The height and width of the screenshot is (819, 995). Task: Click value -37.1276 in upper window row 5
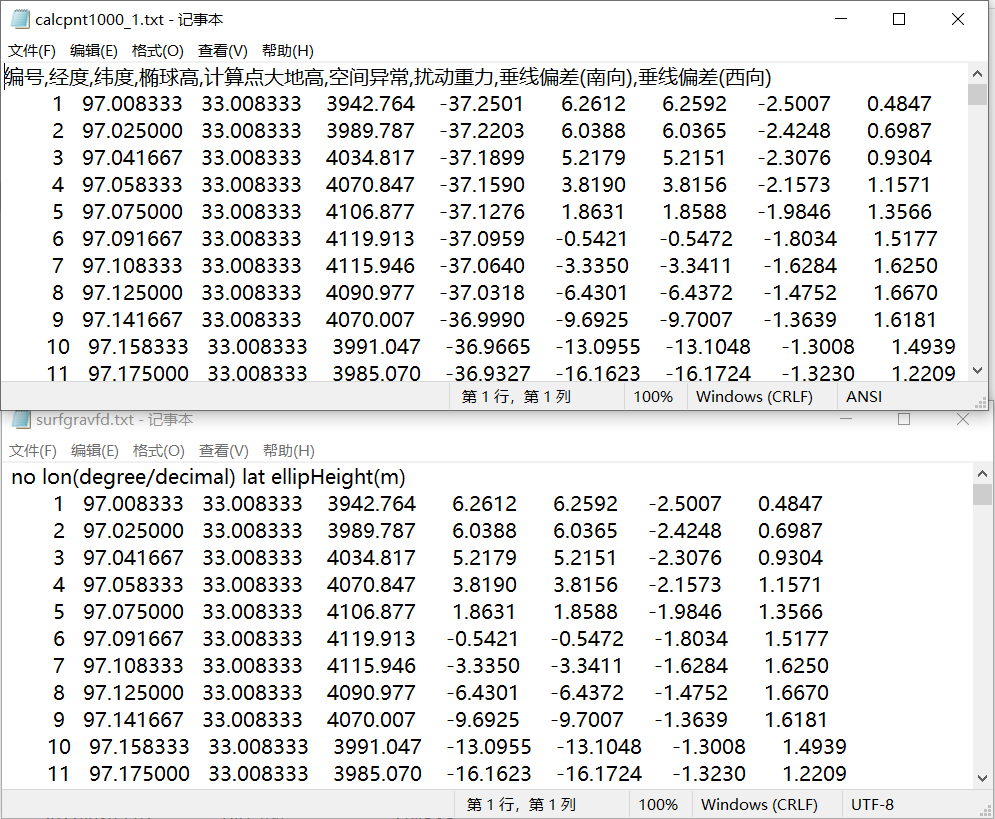482,212
